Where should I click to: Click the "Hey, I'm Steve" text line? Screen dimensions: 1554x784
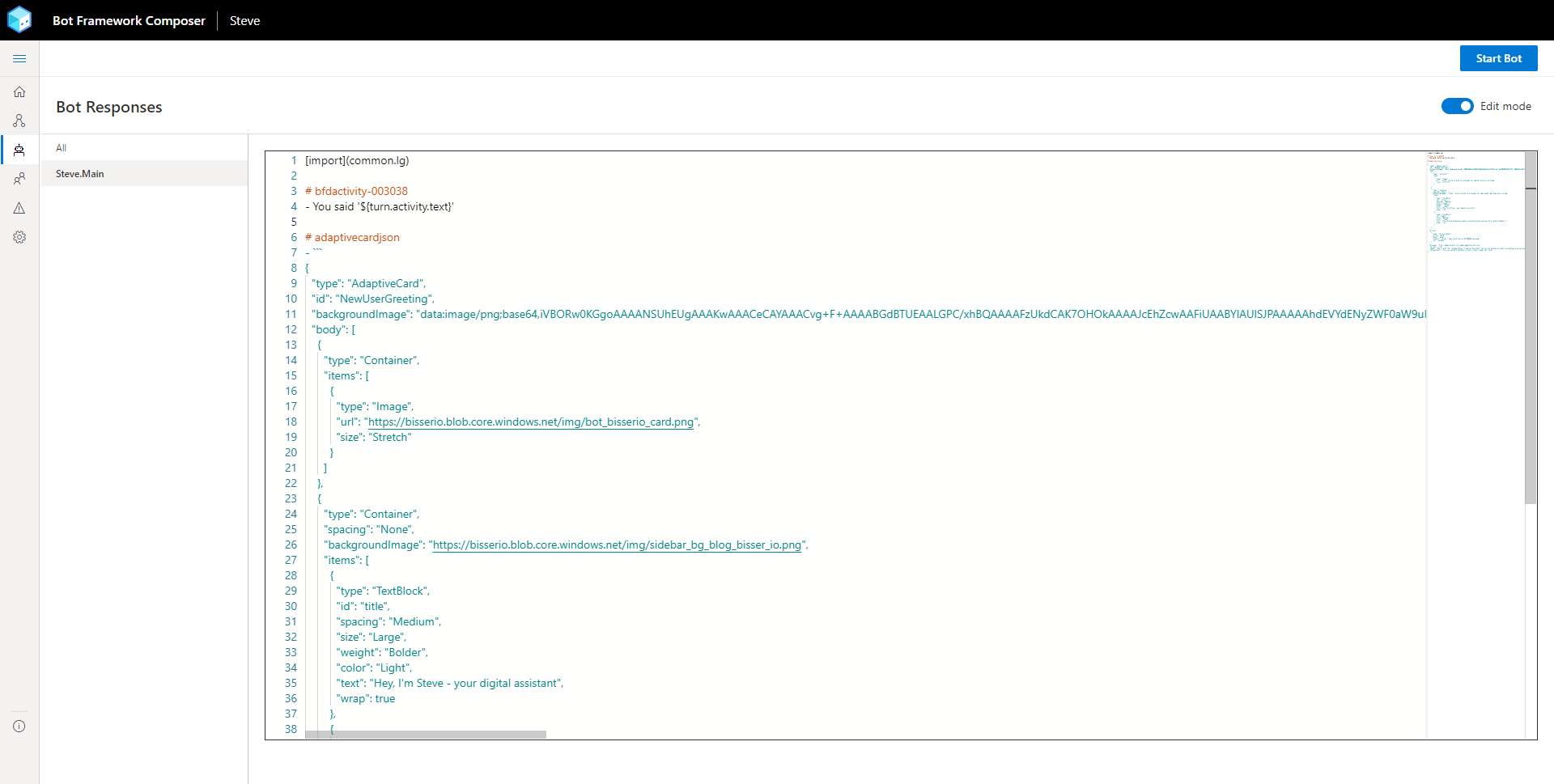[x=450, y=683]
